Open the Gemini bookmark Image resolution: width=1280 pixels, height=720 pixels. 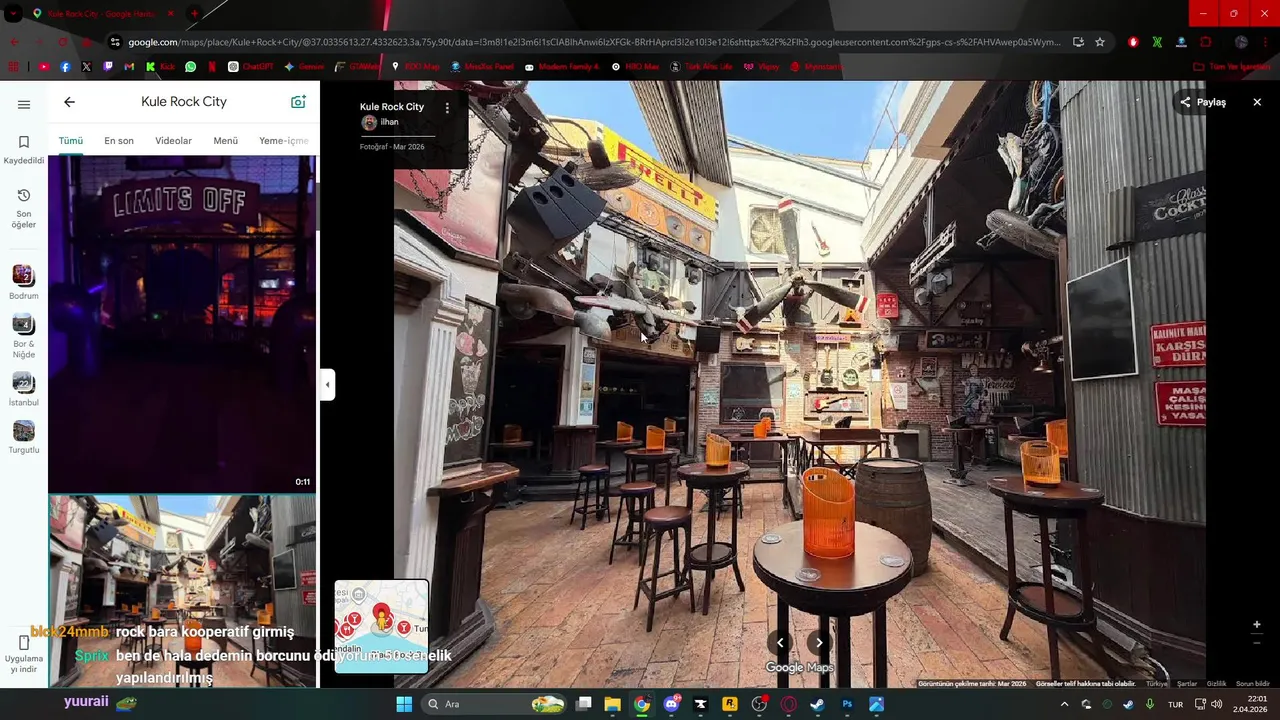point(305,67)
